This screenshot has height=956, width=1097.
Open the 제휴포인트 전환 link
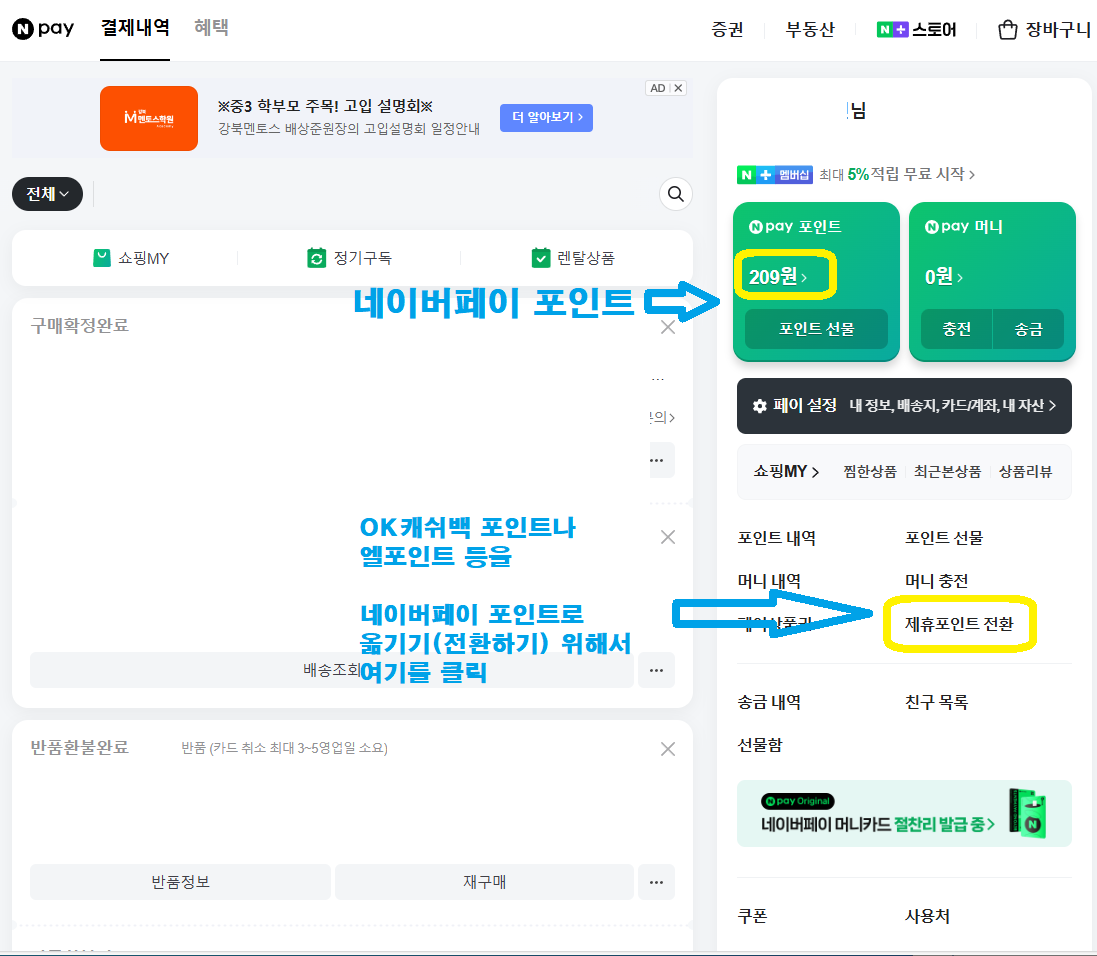pyautogui.click(x=959, y=624)
